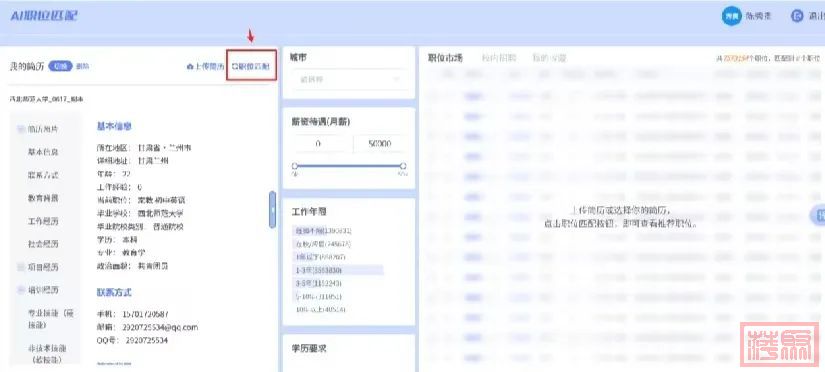The width and height of the screenshot is (825, 372).
Task: Click the upload icon beside 上传简历
Action: tap(190, 67)
